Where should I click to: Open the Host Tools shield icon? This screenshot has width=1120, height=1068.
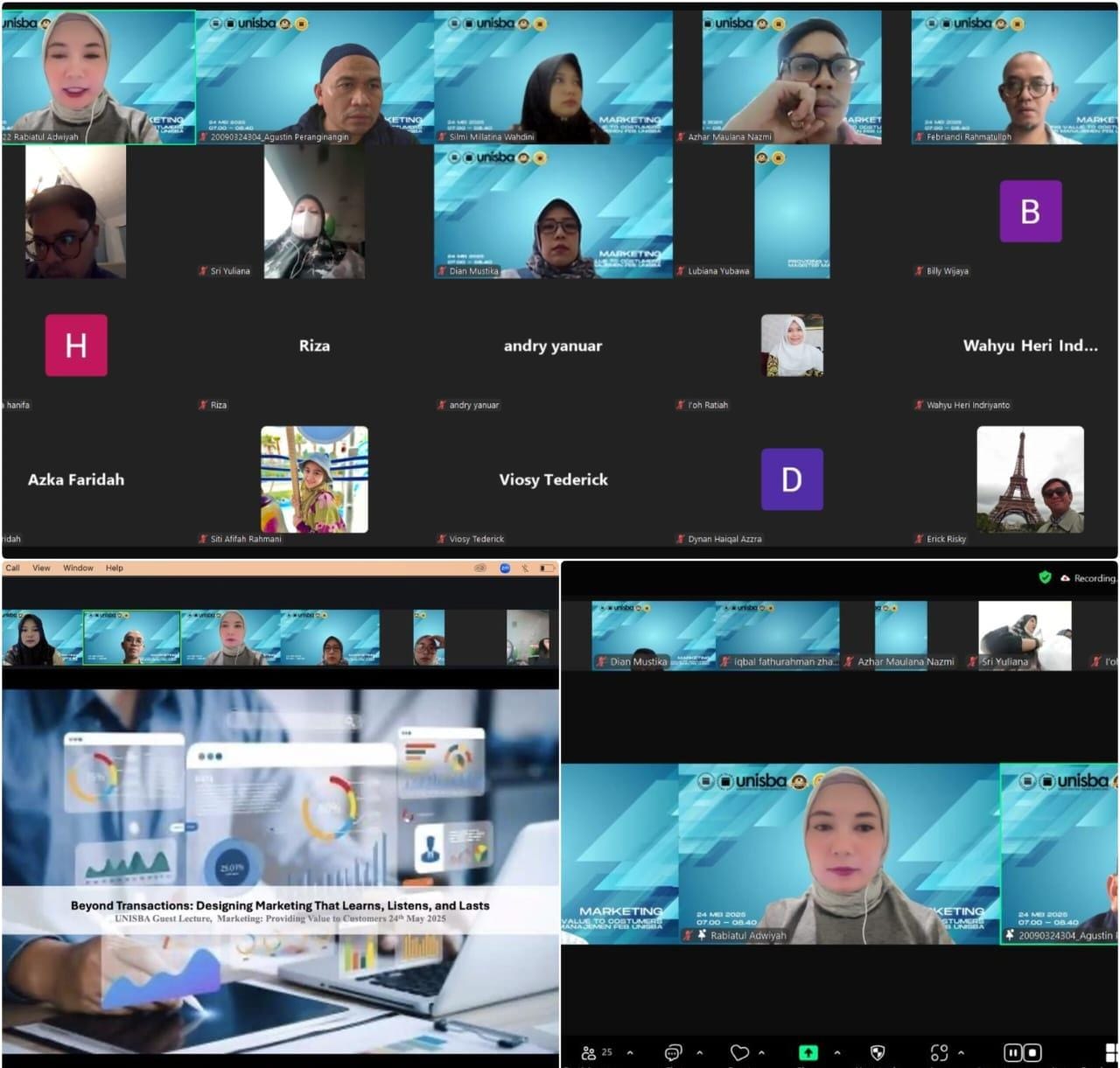[x=878, y=1052]
